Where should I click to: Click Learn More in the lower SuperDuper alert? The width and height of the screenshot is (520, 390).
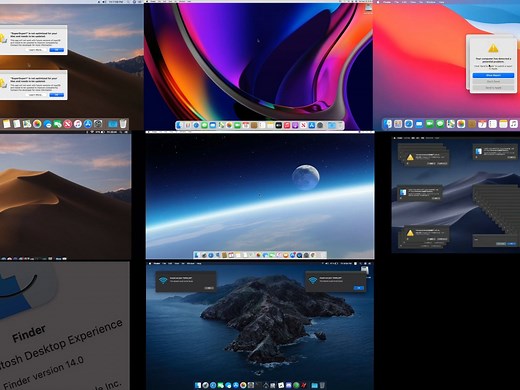click(x=35, y=95)
